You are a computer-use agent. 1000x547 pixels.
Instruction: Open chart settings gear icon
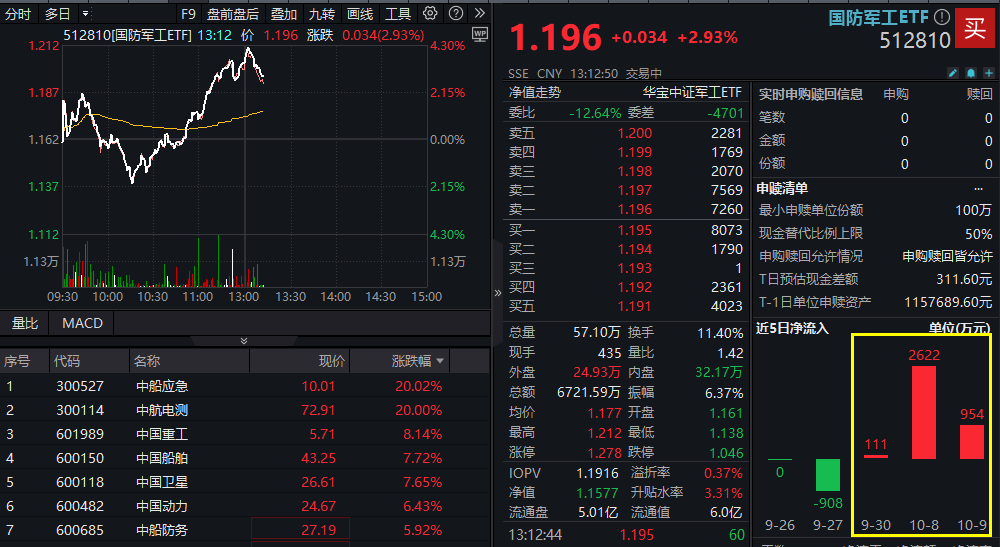[431, 14]
